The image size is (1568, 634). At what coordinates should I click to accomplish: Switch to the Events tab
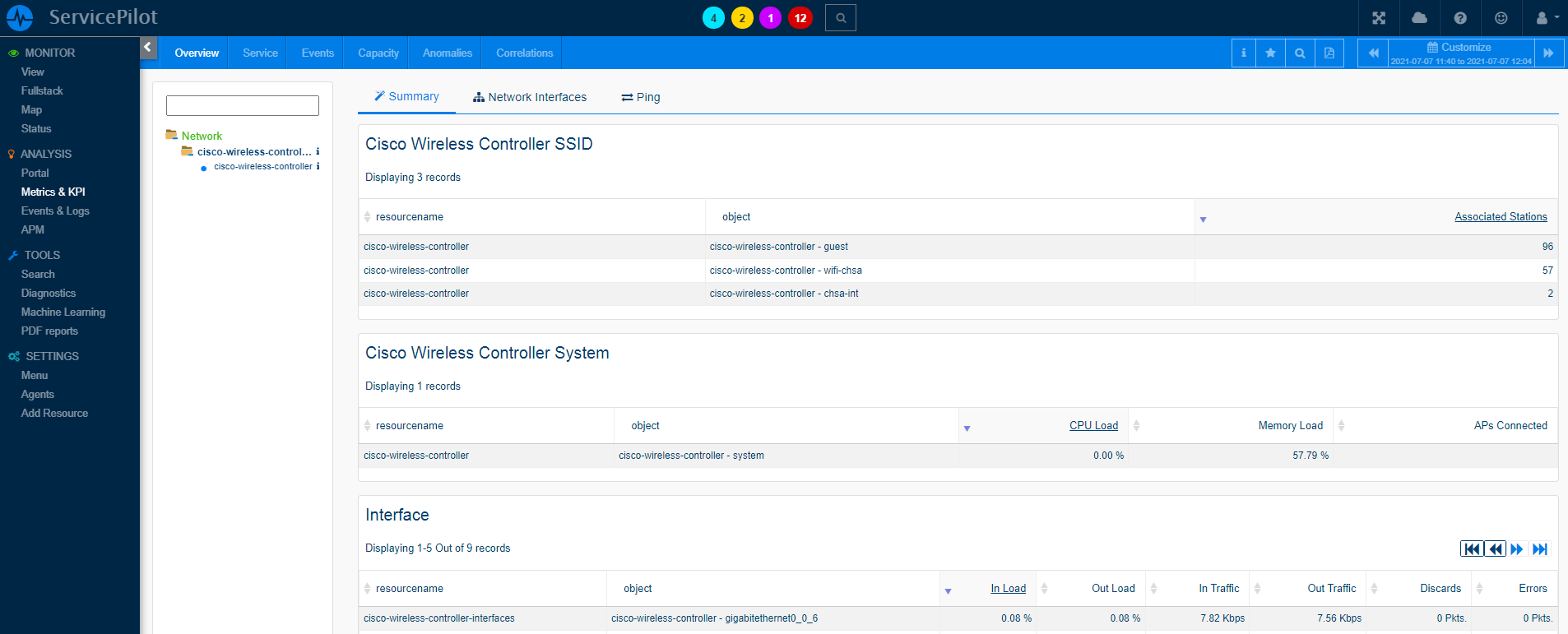(318, 53)
